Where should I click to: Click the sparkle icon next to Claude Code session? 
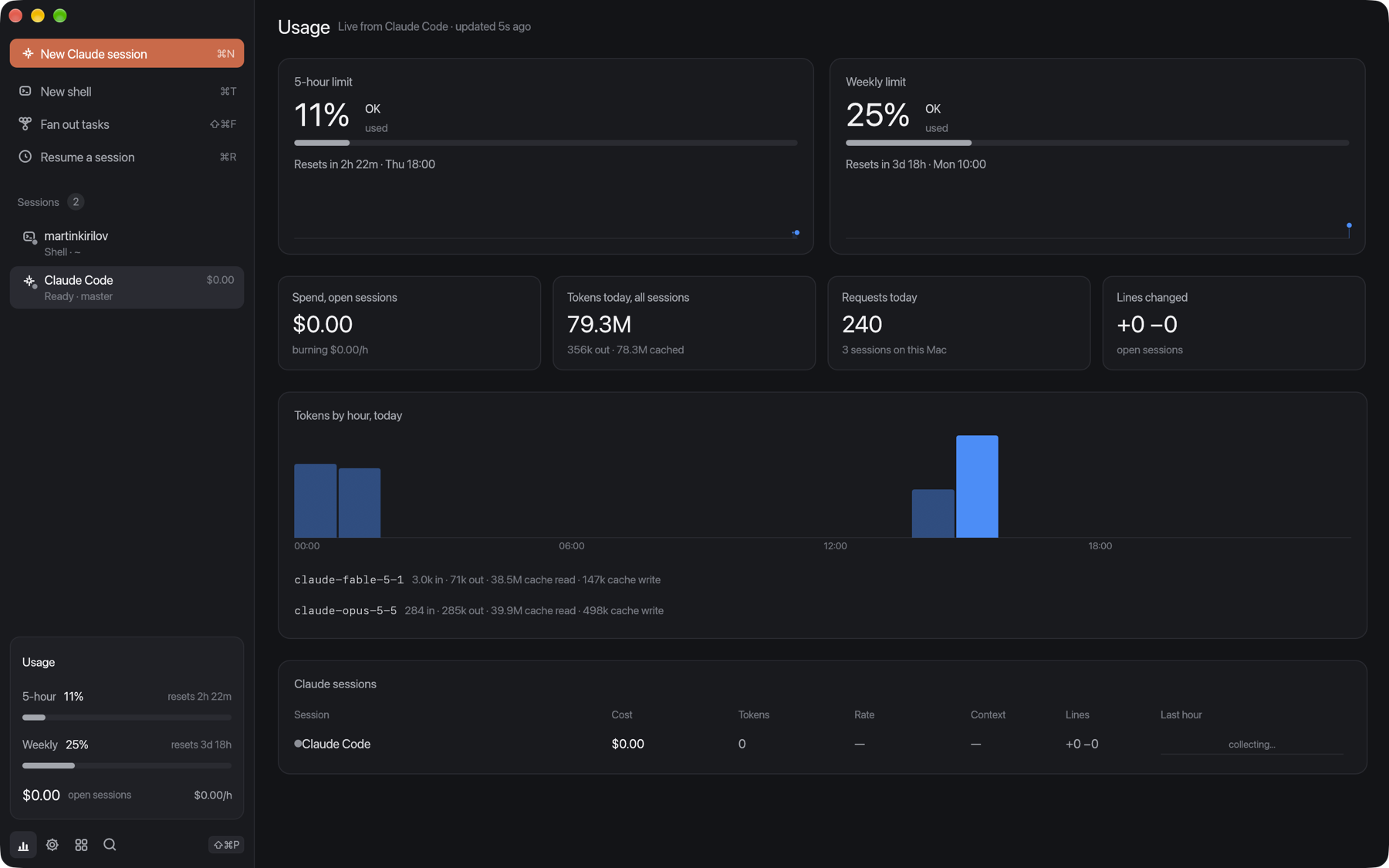tap(29, 282)
